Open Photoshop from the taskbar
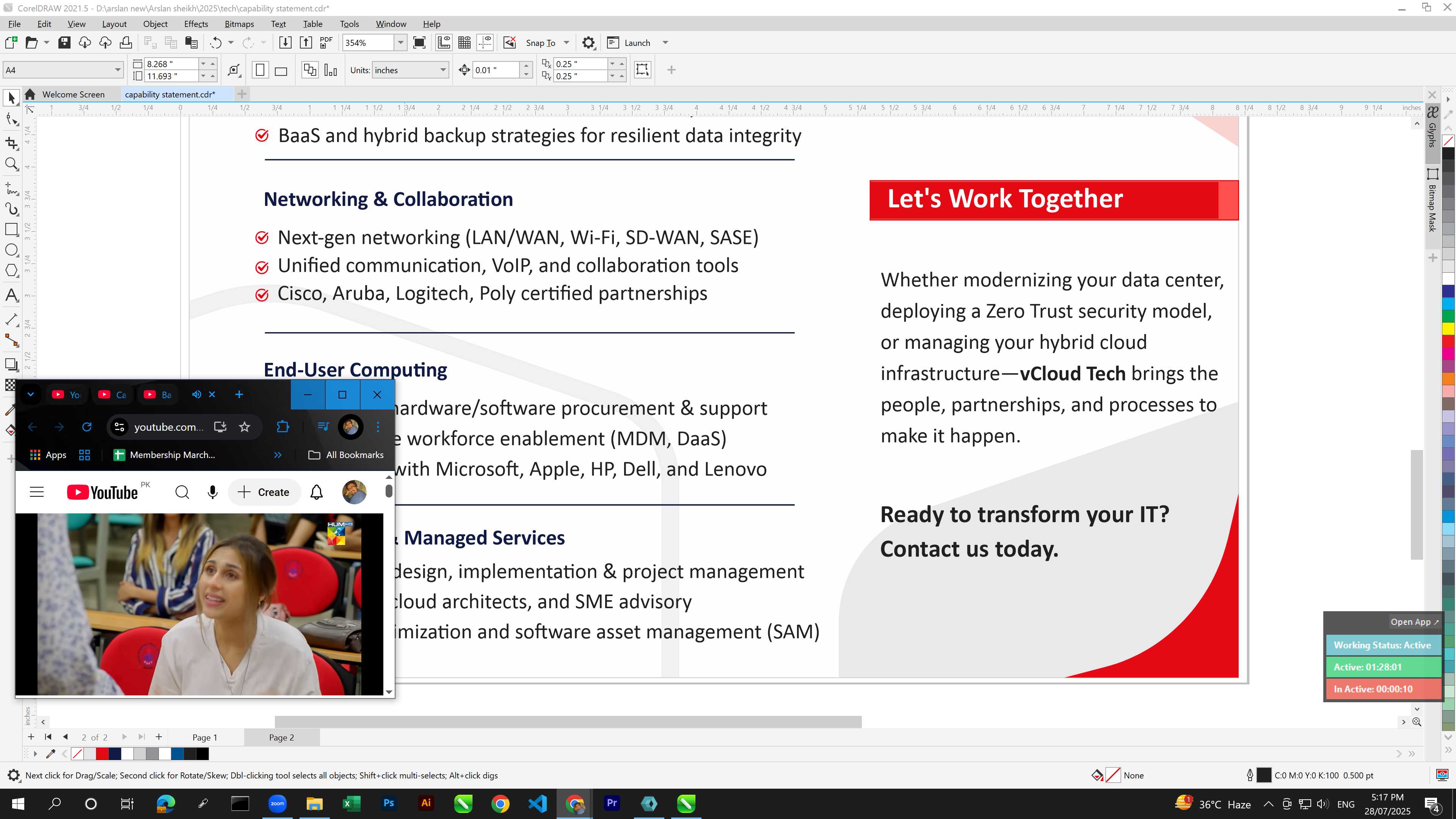1456x819 pixels. coord(389,803)
